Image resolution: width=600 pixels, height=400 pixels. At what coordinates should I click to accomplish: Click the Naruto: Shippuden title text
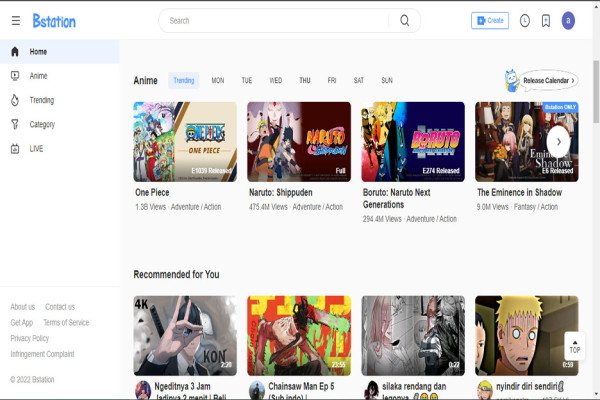tap(281, 192)
